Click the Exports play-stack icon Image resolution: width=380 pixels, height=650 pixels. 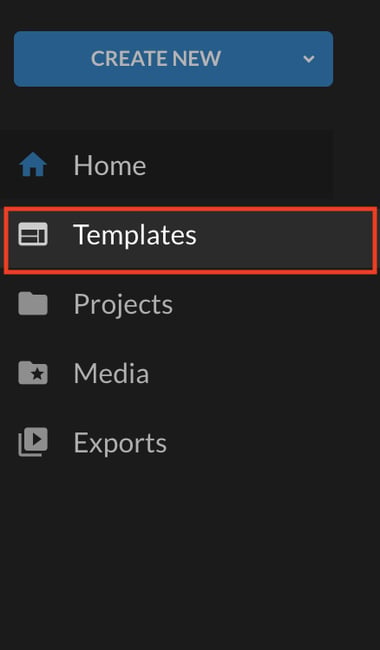coord(33,442)
